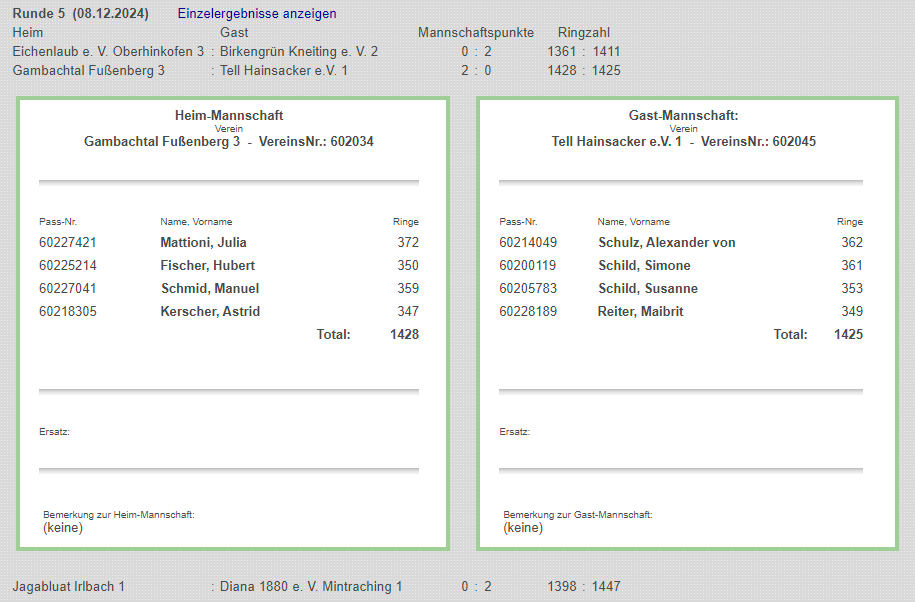Screen dimensions: 915x602
Task: Select shooter name Mattioni, Julia
Action: point(203,242)
